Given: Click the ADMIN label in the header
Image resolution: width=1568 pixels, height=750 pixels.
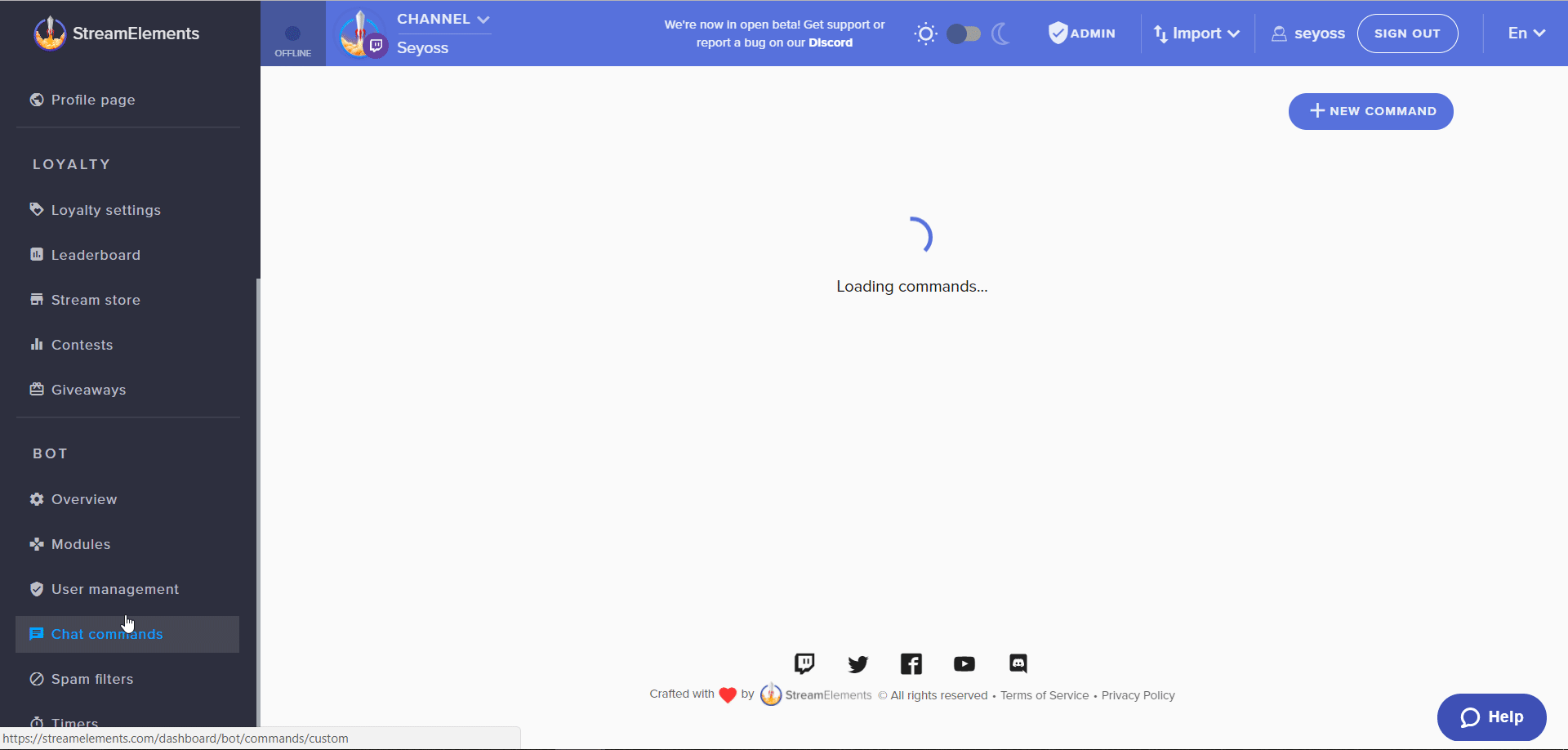Looking at the screenshot, I should click(1093, 33).
